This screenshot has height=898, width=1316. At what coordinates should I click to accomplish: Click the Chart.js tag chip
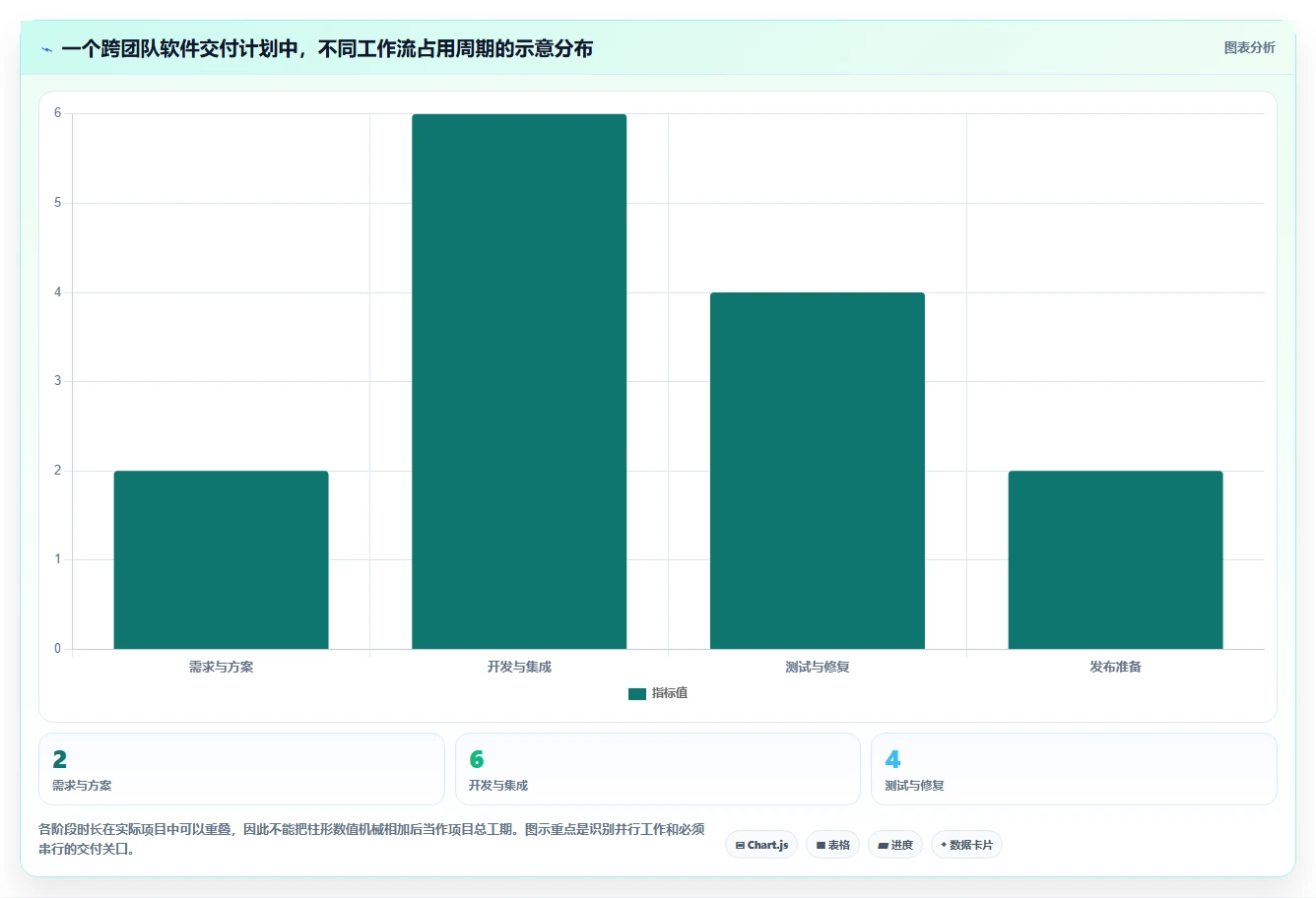(761, 845)
